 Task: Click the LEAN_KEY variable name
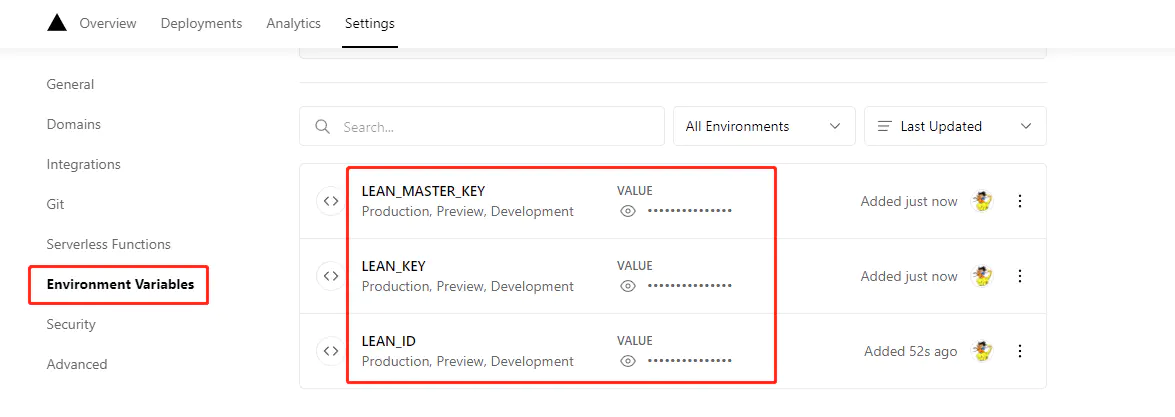point(393,266)
